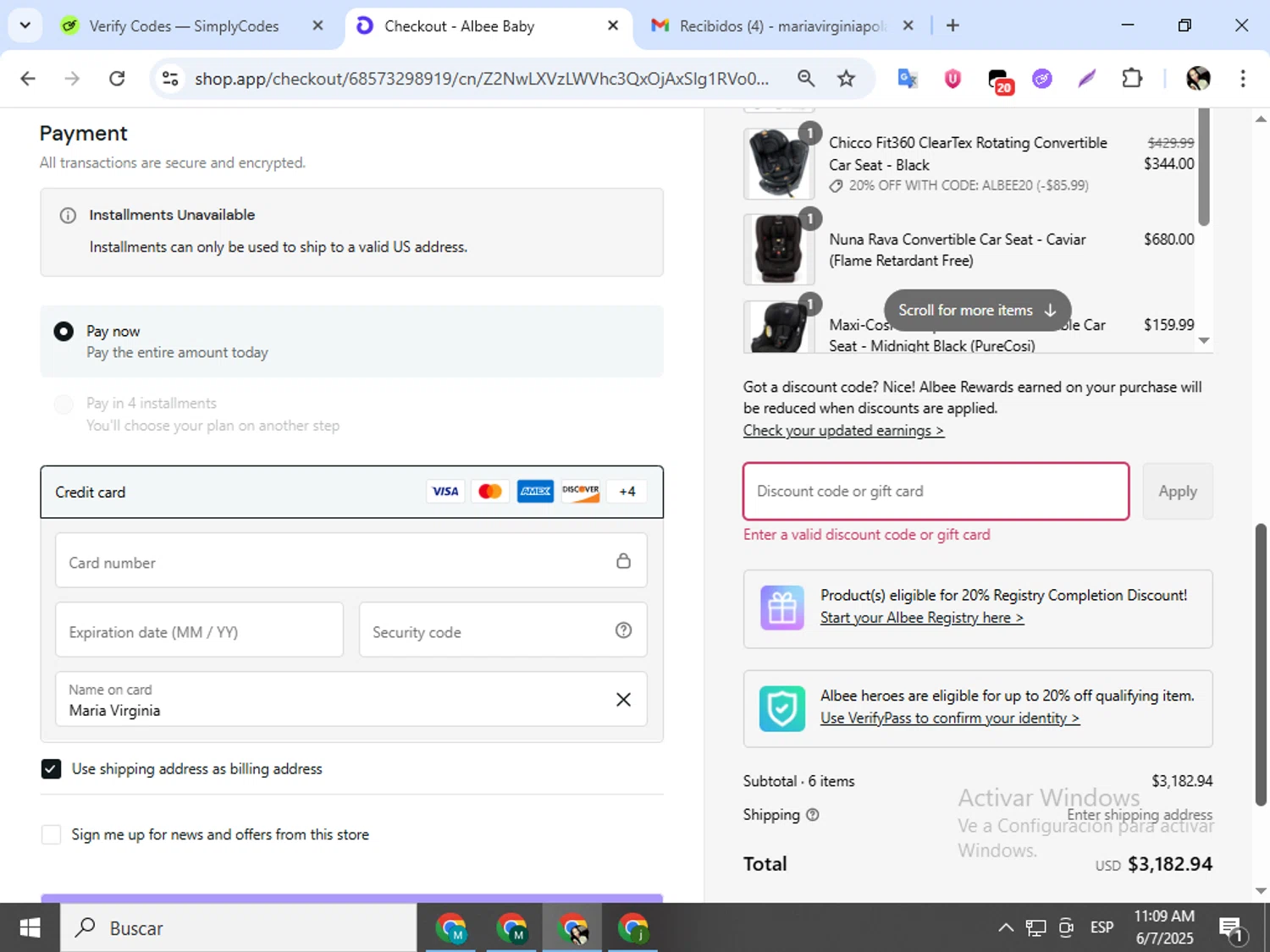Open the Windows notification center

(x=1232, y=929)
